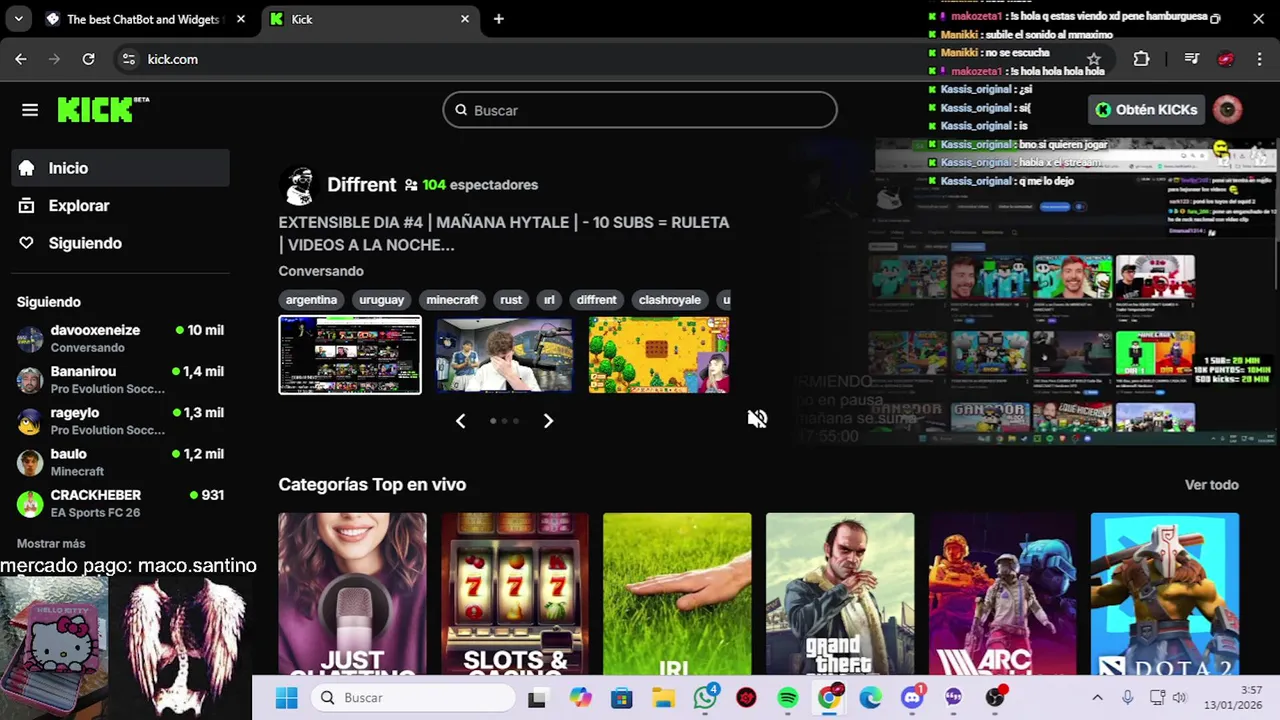Go to the next featured stream
The width and height of the screenshot is (1280, 720).
point(548,421)
